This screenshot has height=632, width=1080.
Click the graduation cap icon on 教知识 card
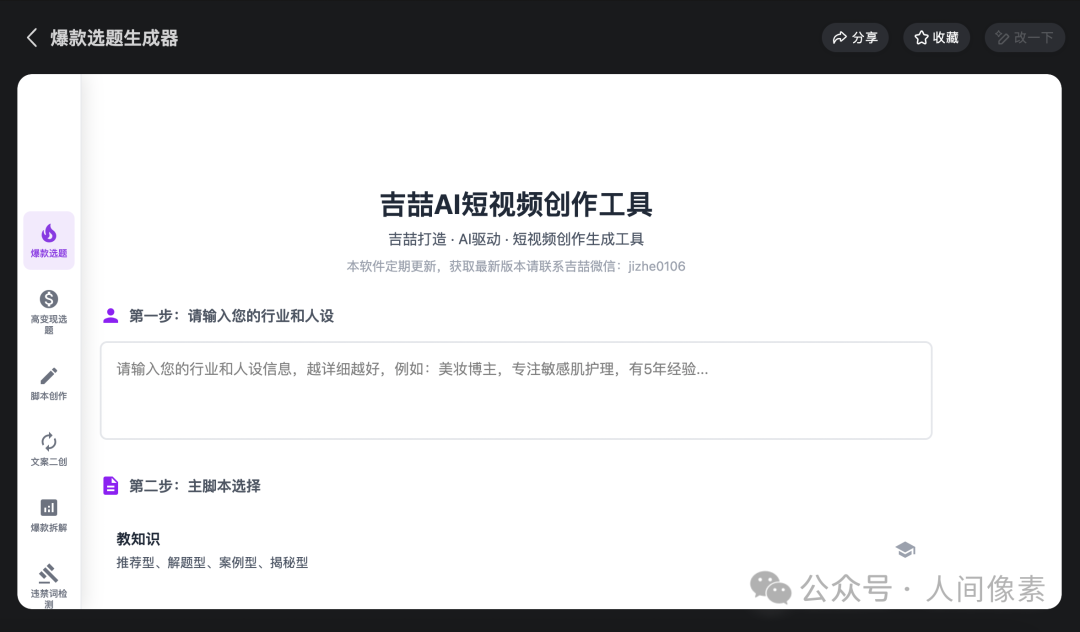(x=905, y=549)
